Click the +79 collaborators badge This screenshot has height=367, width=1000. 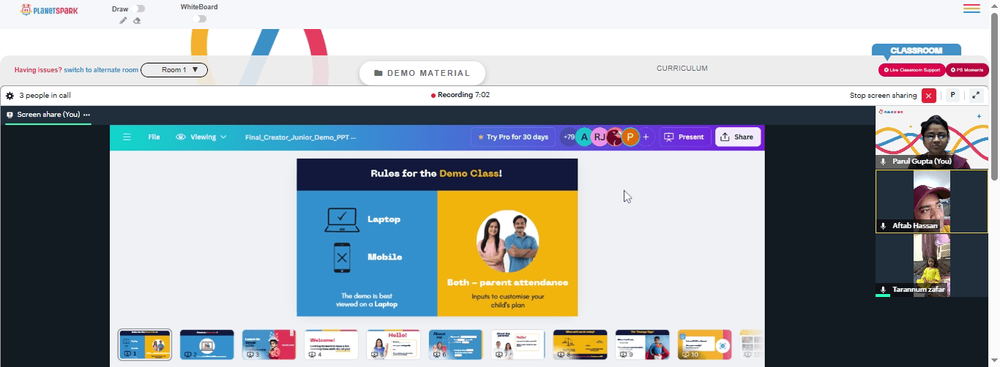(568, 137)
